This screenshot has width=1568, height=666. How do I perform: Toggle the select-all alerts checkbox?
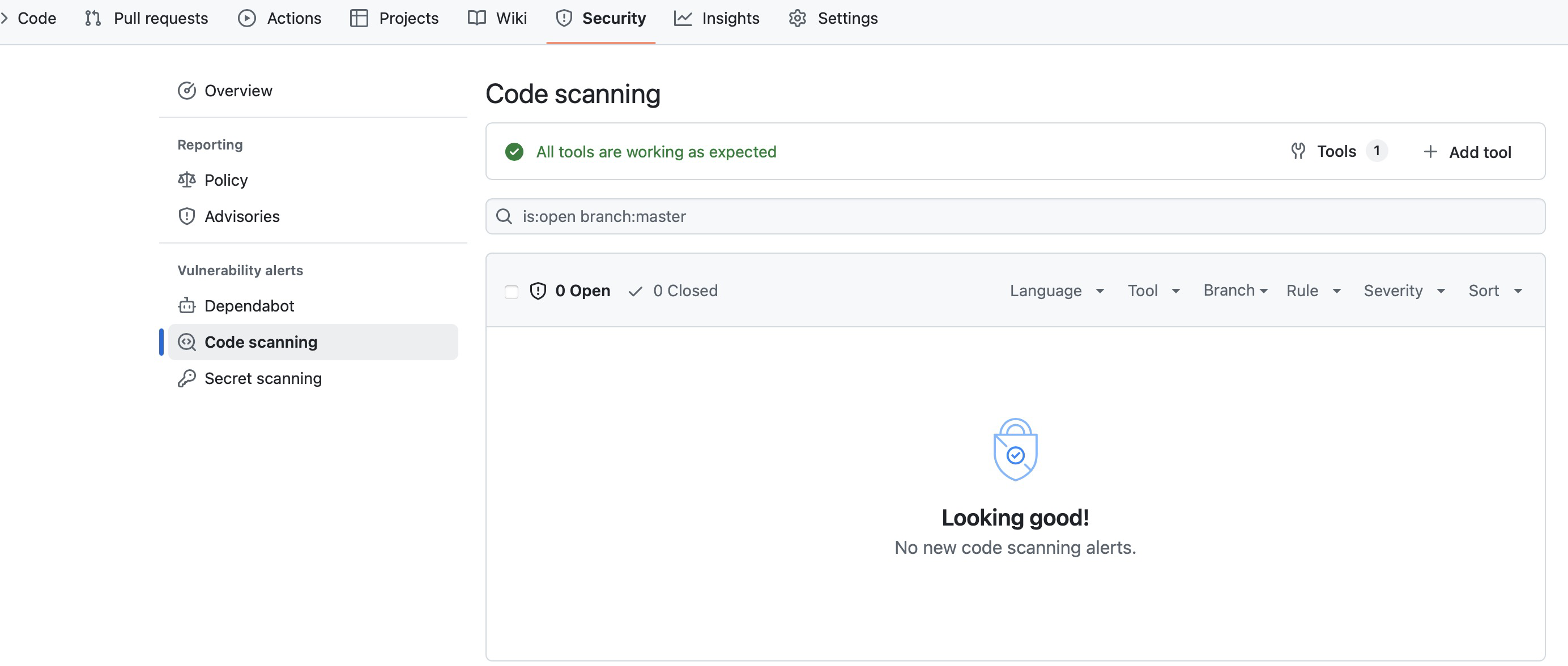click(512, 292)
